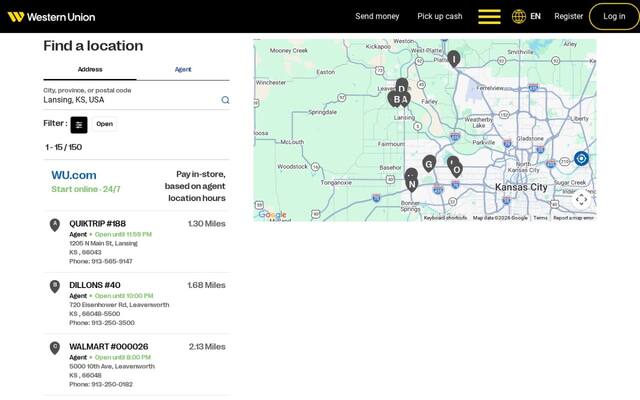Open the EN language selector

pos(535,16)
